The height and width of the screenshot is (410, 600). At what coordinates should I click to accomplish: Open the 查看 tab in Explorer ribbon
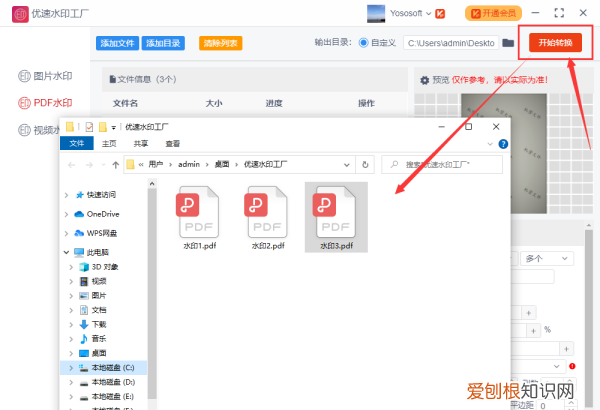(x=173, y=144)
